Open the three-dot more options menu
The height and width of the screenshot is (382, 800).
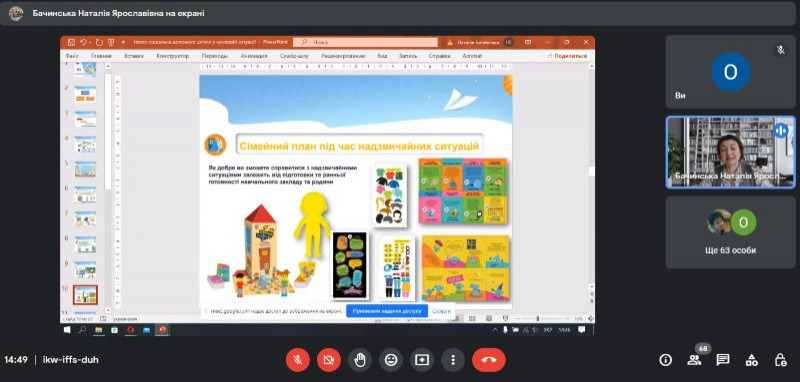click(x=453, y=360)
